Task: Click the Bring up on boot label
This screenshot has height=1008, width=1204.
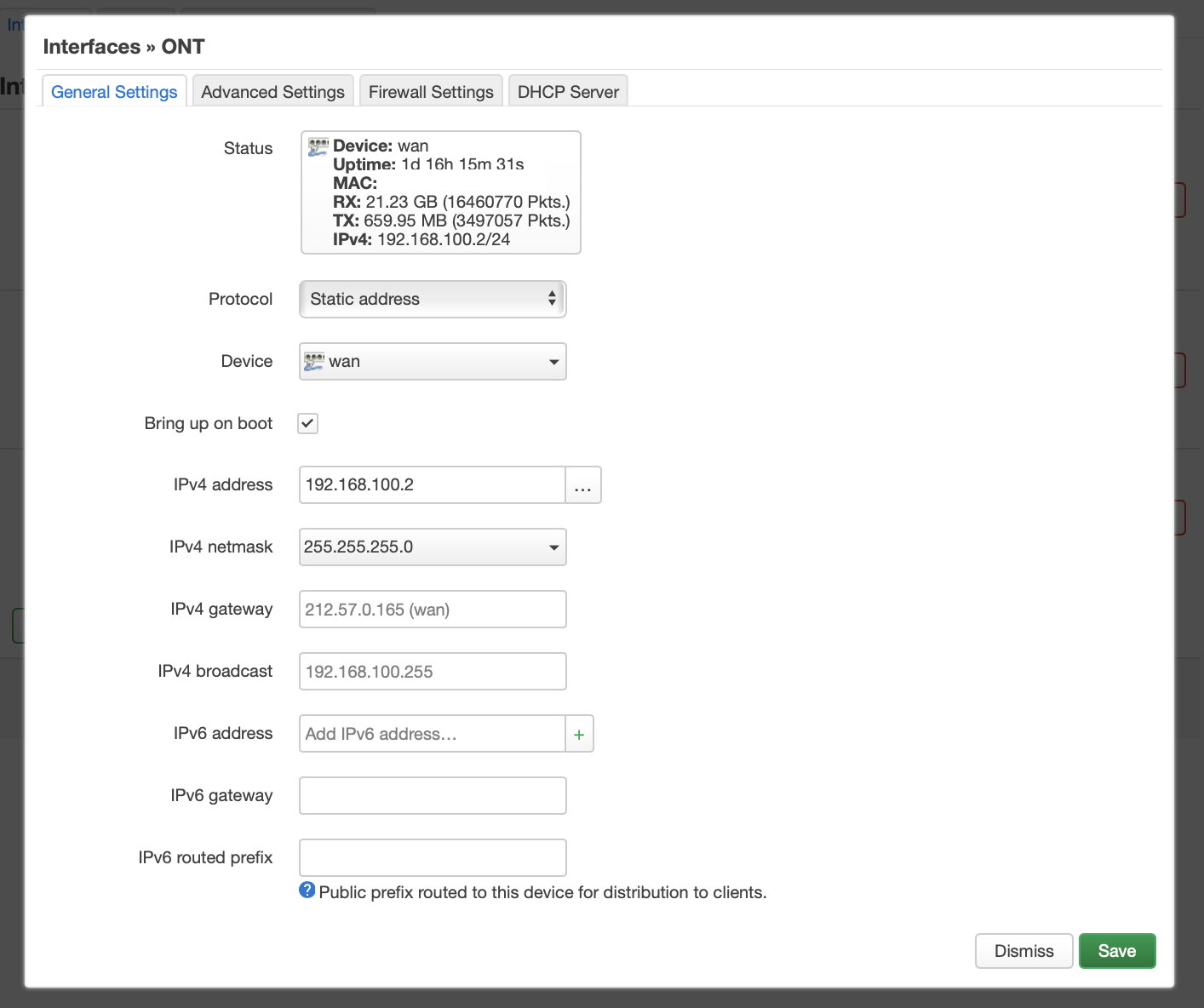Action: (209, 423)
